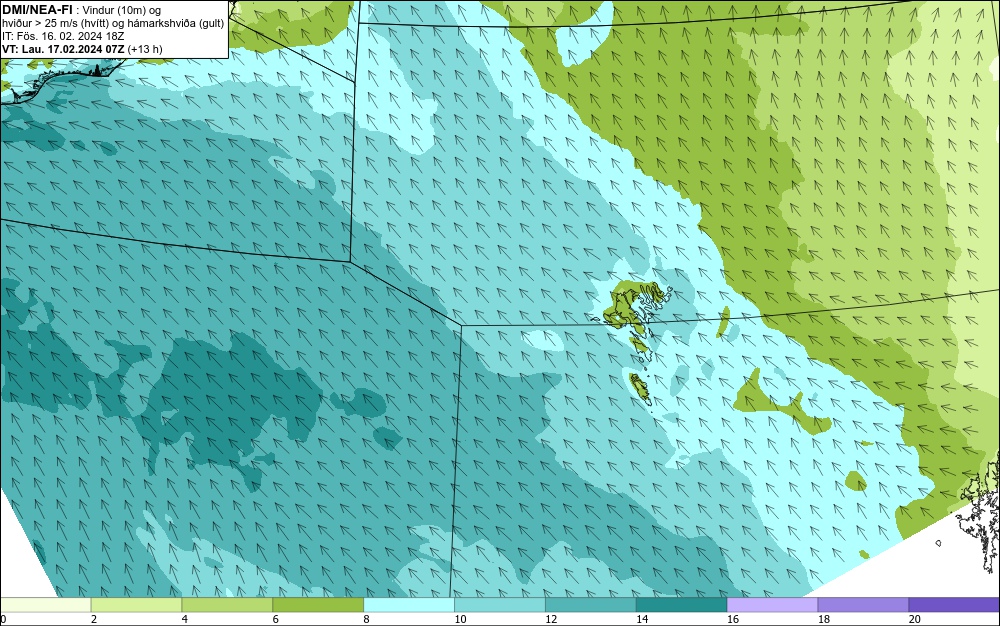
Task: Click the legend label '6'
Action: pyautogui.click(x=276, y=619)
